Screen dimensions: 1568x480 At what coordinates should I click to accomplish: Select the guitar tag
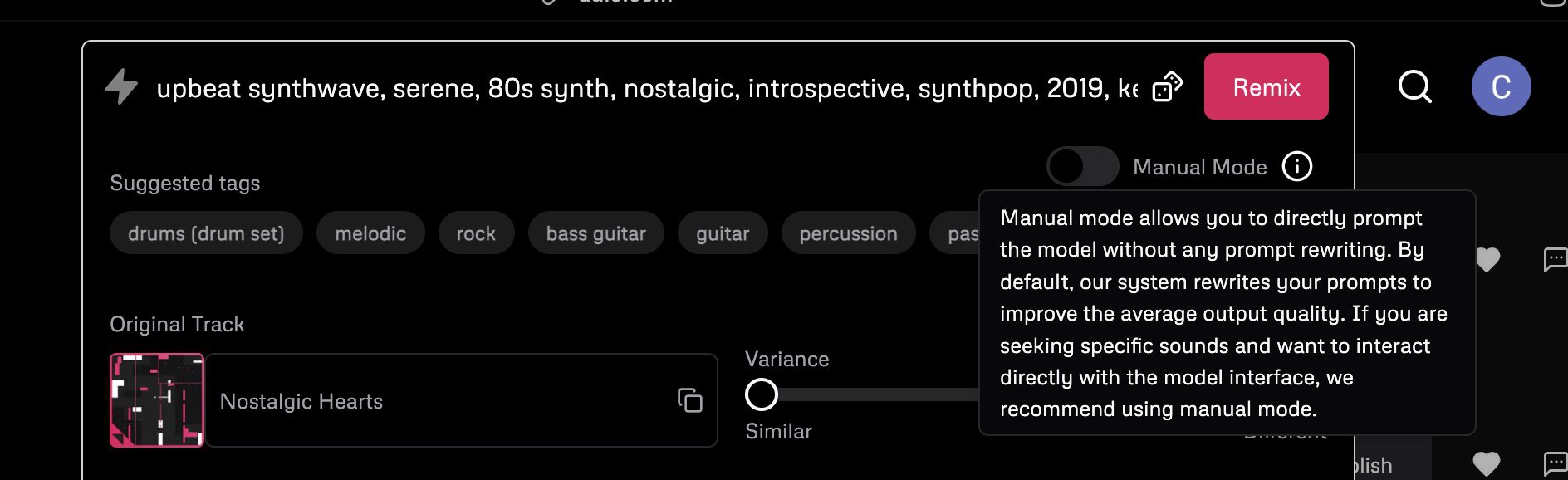tap(723, 233)
